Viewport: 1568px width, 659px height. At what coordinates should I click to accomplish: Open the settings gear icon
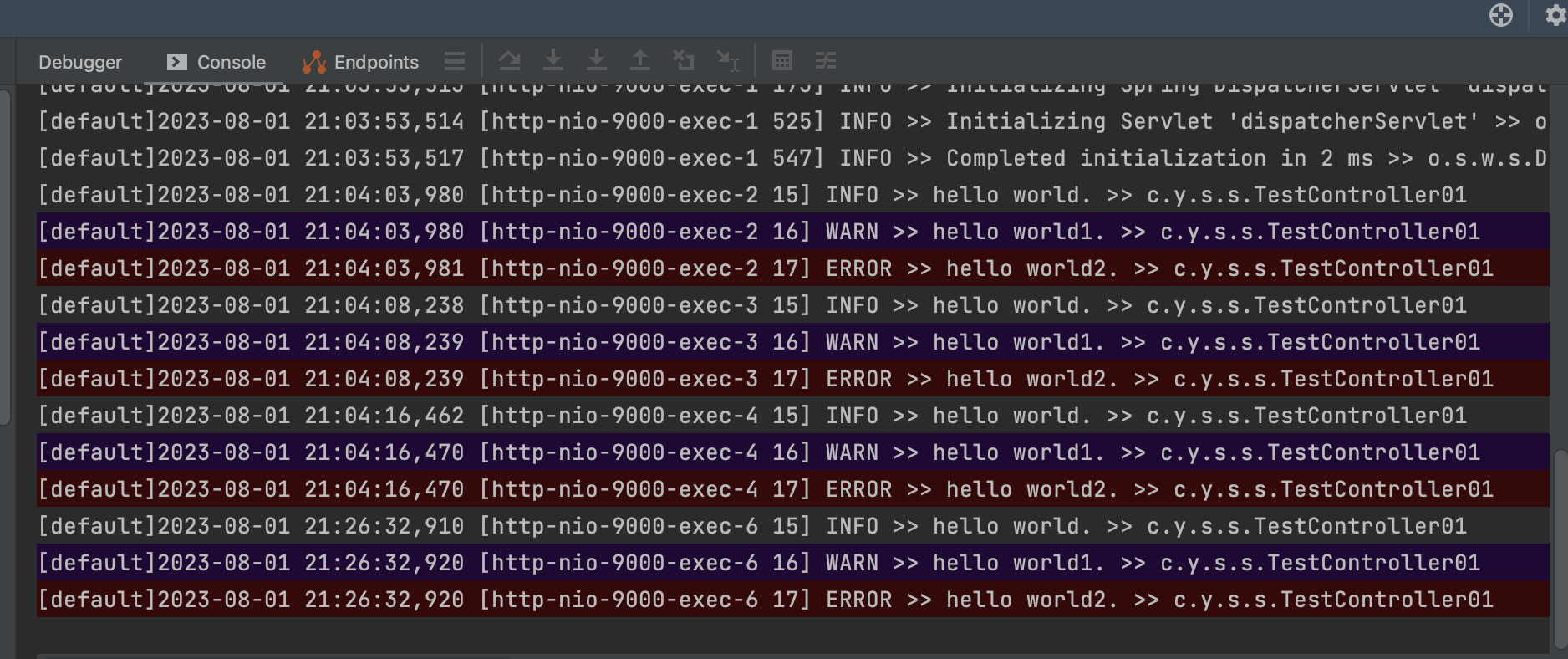click(x=1555, y=15)
